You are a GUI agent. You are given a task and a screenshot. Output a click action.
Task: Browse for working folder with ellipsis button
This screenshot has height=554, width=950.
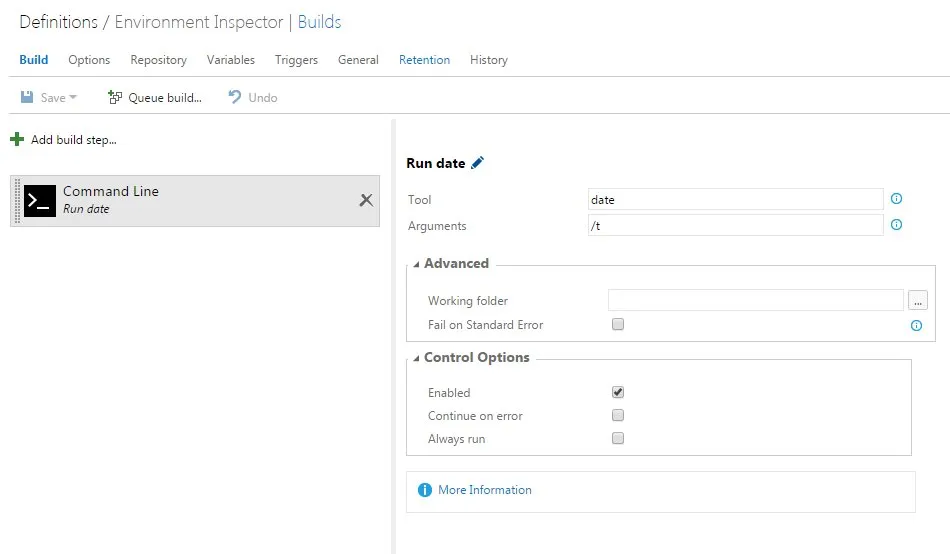click(x=918, y=300)
